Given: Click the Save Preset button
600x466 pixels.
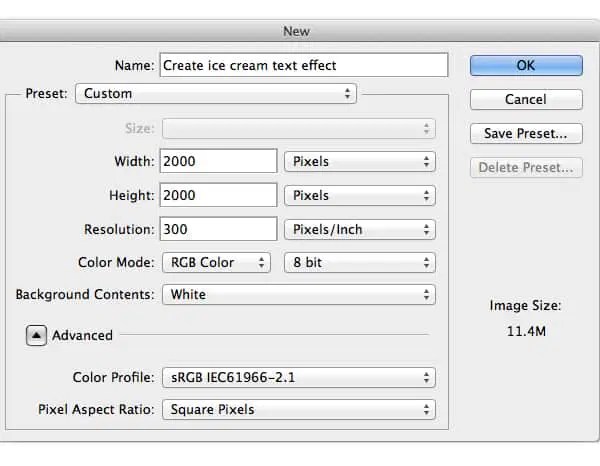Looking at the screenshot, I should [526, 133].
